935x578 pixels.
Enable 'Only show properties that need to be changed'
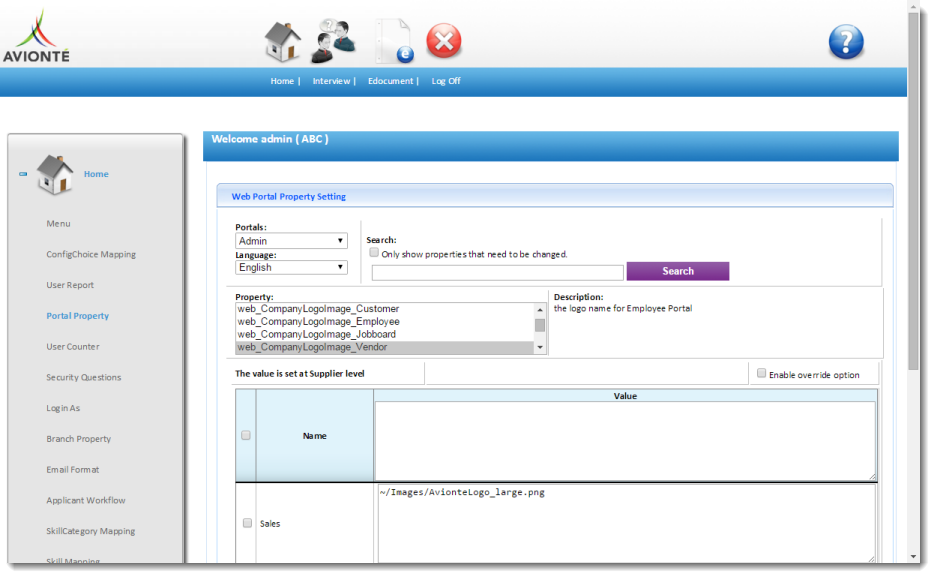tap(374, 254)
